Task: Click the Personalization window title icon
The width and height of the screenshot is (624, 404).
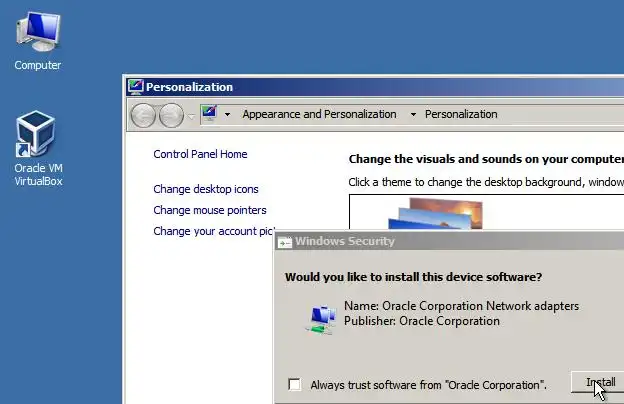Action: (x=135, y=87)
